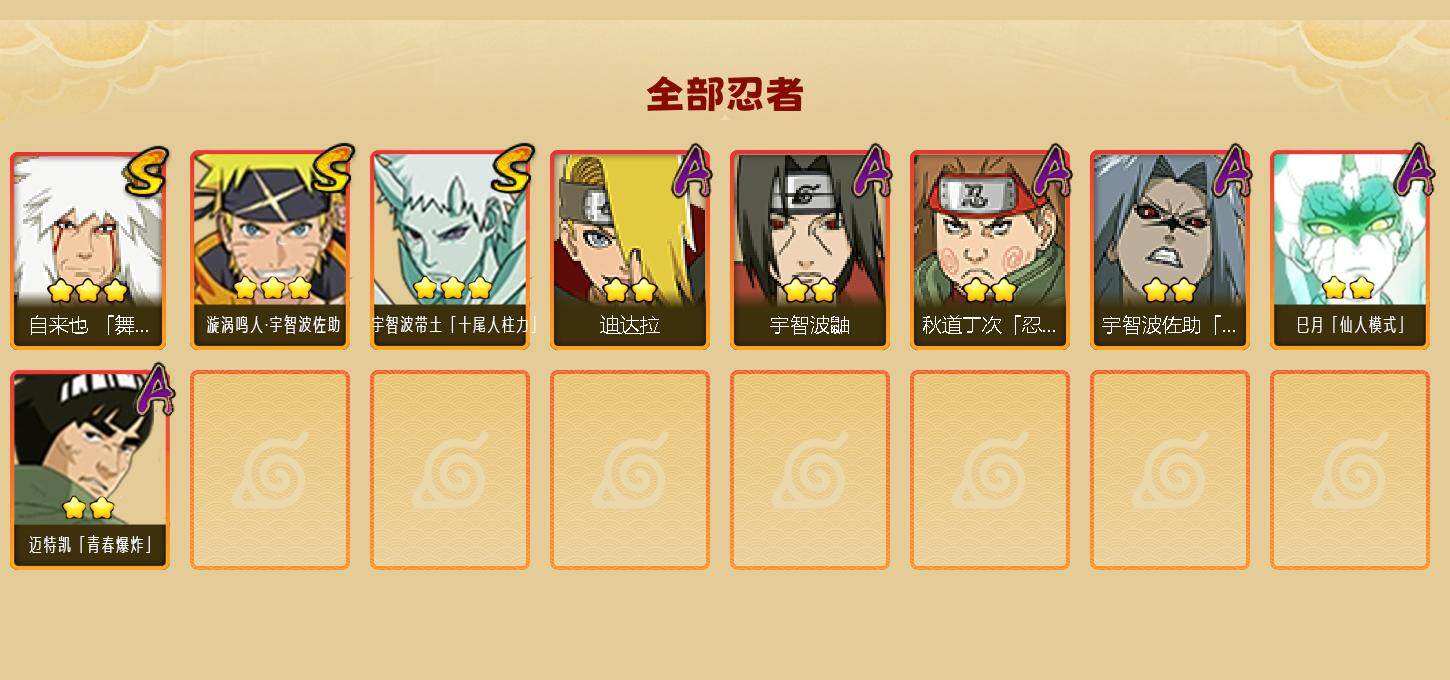1450x680 pixels.
Task: Click the last empty ninja slot in second row
Action: (1350, 470)
